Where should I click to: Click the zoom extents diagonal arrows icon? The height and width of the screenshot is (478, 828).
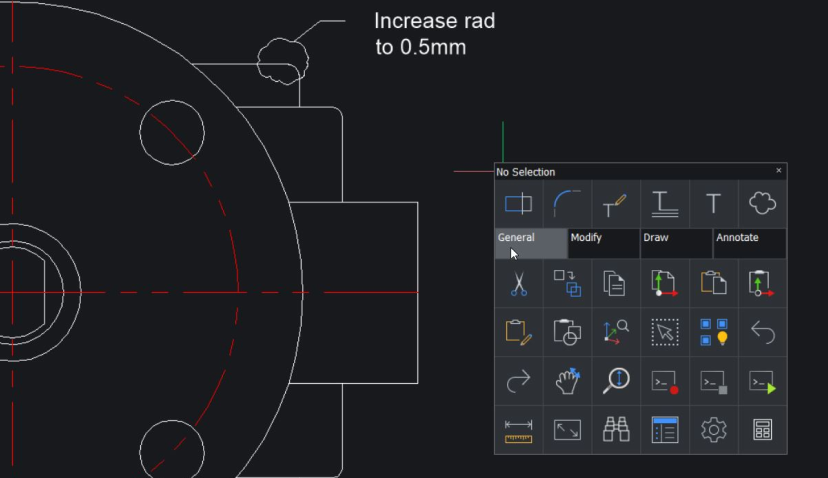click(x=567, y=430)
